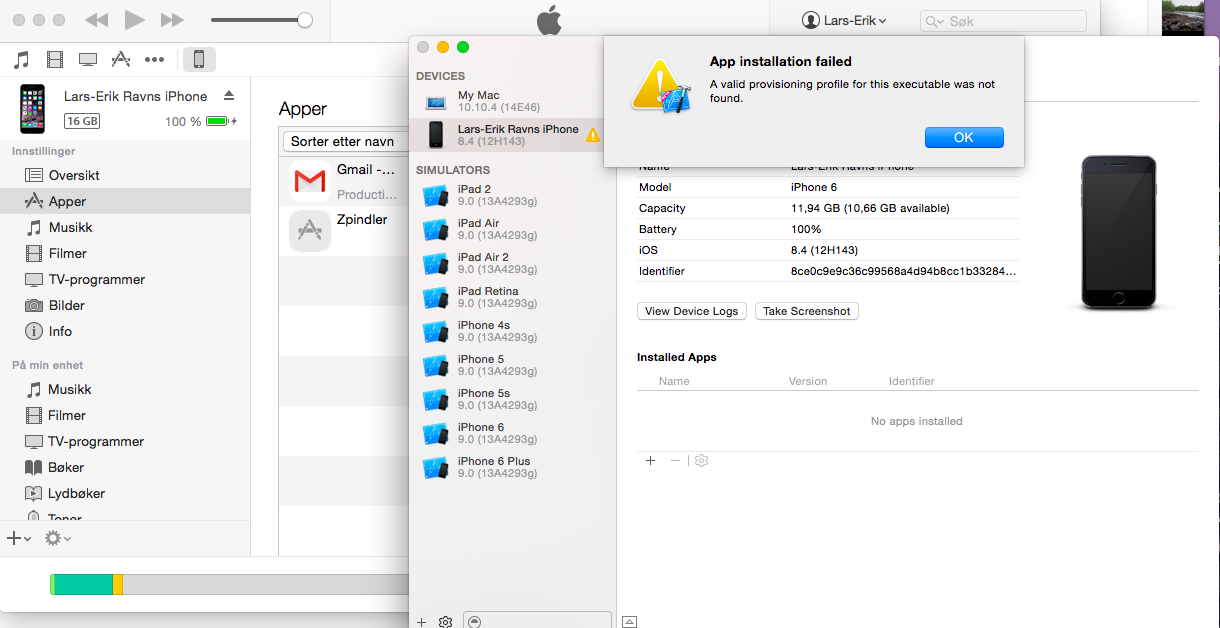Select the iPhone device button in iTunes toolbar
Image resolution: width=1220 pixels, height=628 pixels.
pos(198,59)
